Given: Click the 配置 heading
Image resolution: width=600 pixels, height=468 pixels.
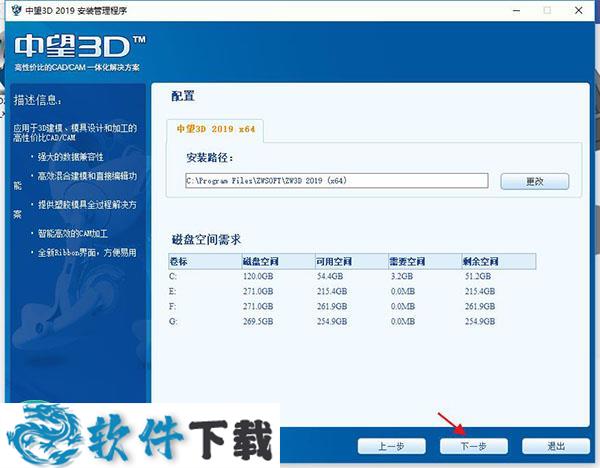Looking at the screenshot, I should coord(183,96).
